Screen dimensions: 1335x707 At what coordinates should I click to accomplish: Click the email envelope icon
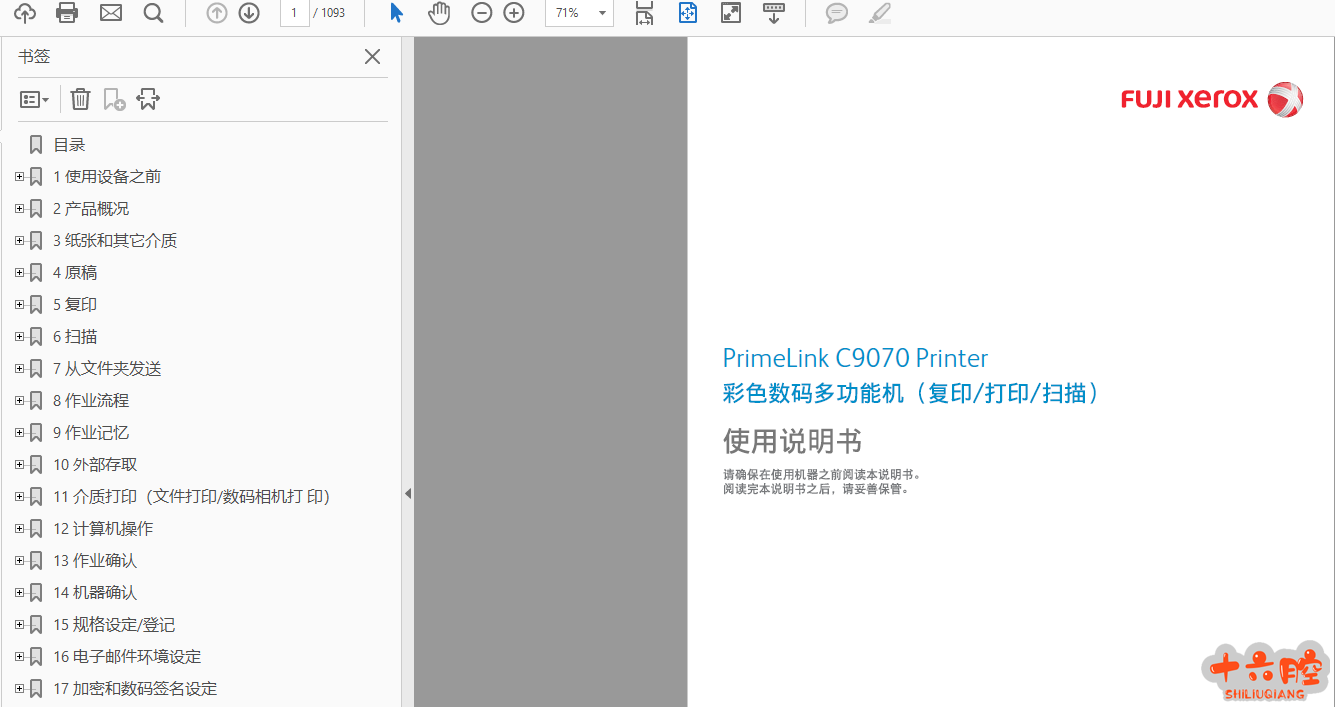[x=111, y=13]
